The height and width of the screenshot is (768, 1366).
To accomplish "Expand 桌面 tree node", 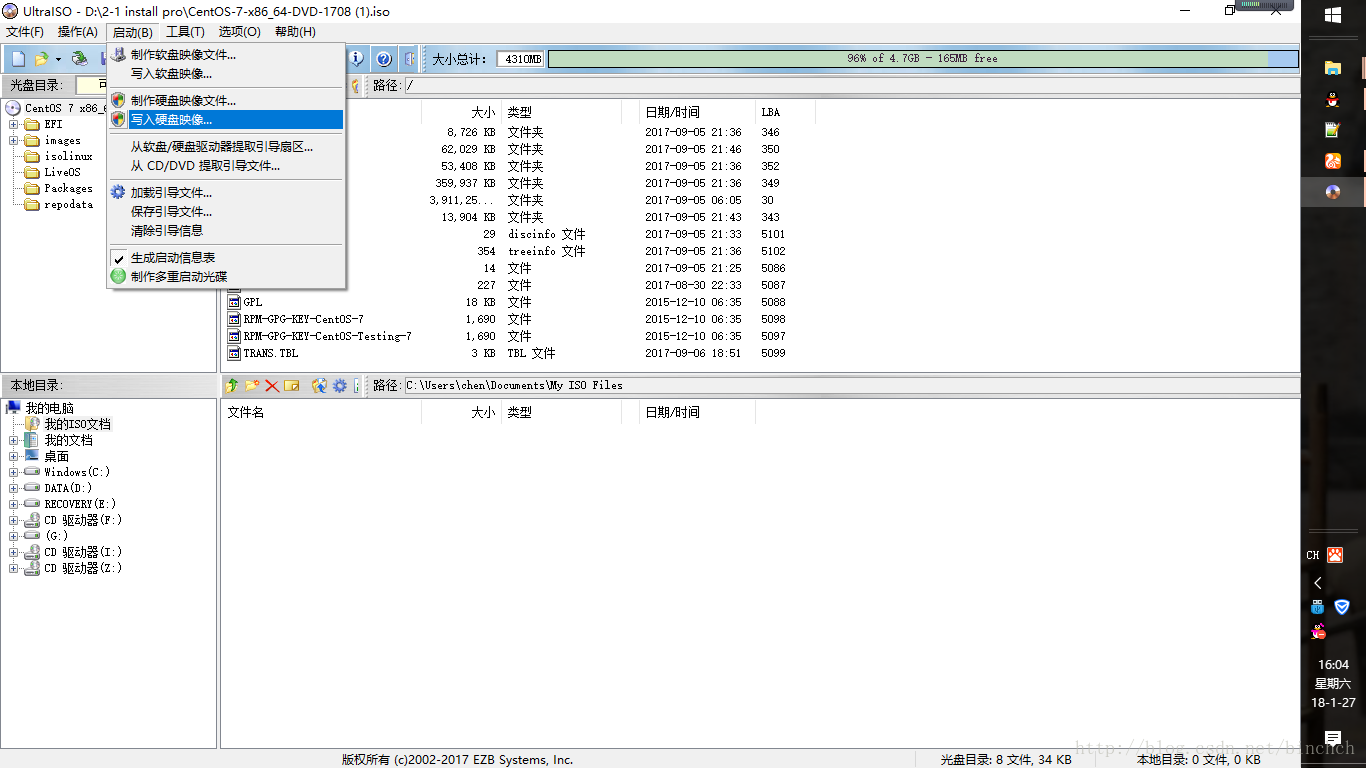I will (x=14, y=456).
